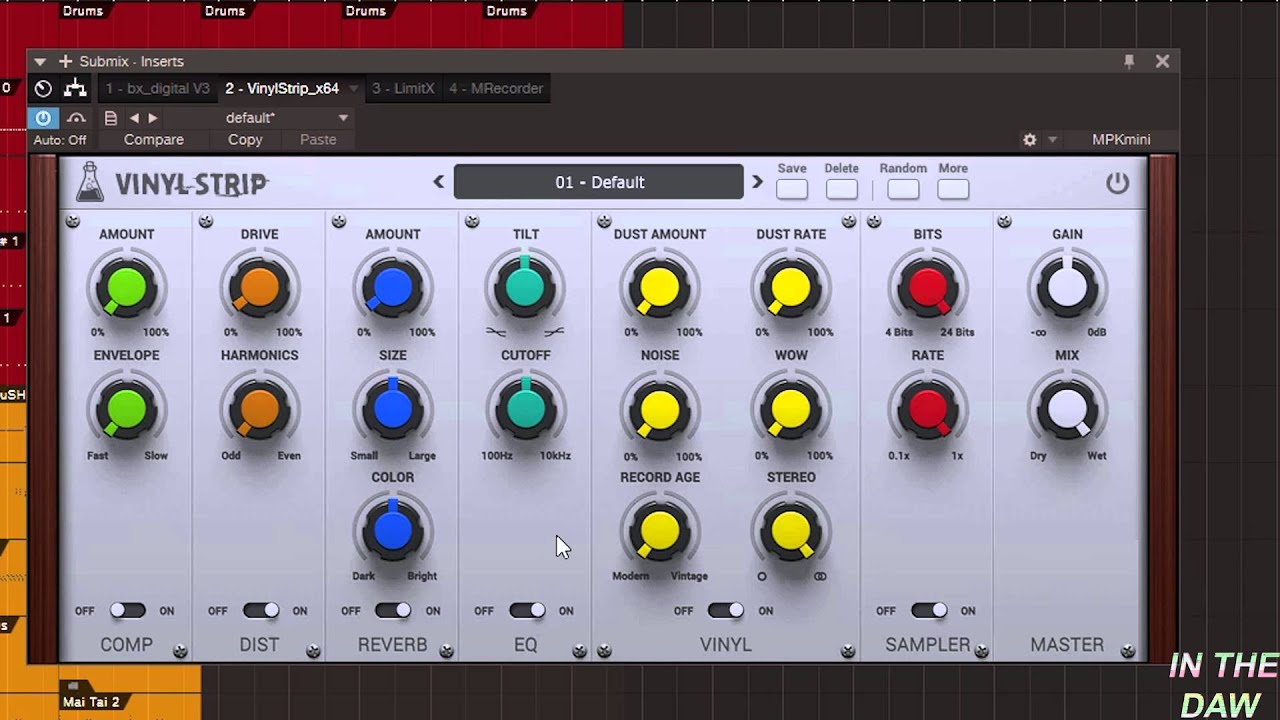The image size is (1280, 720).
Task: Click the automation read icon next to power
Action: pyautogui.click(x=76, y=118)
